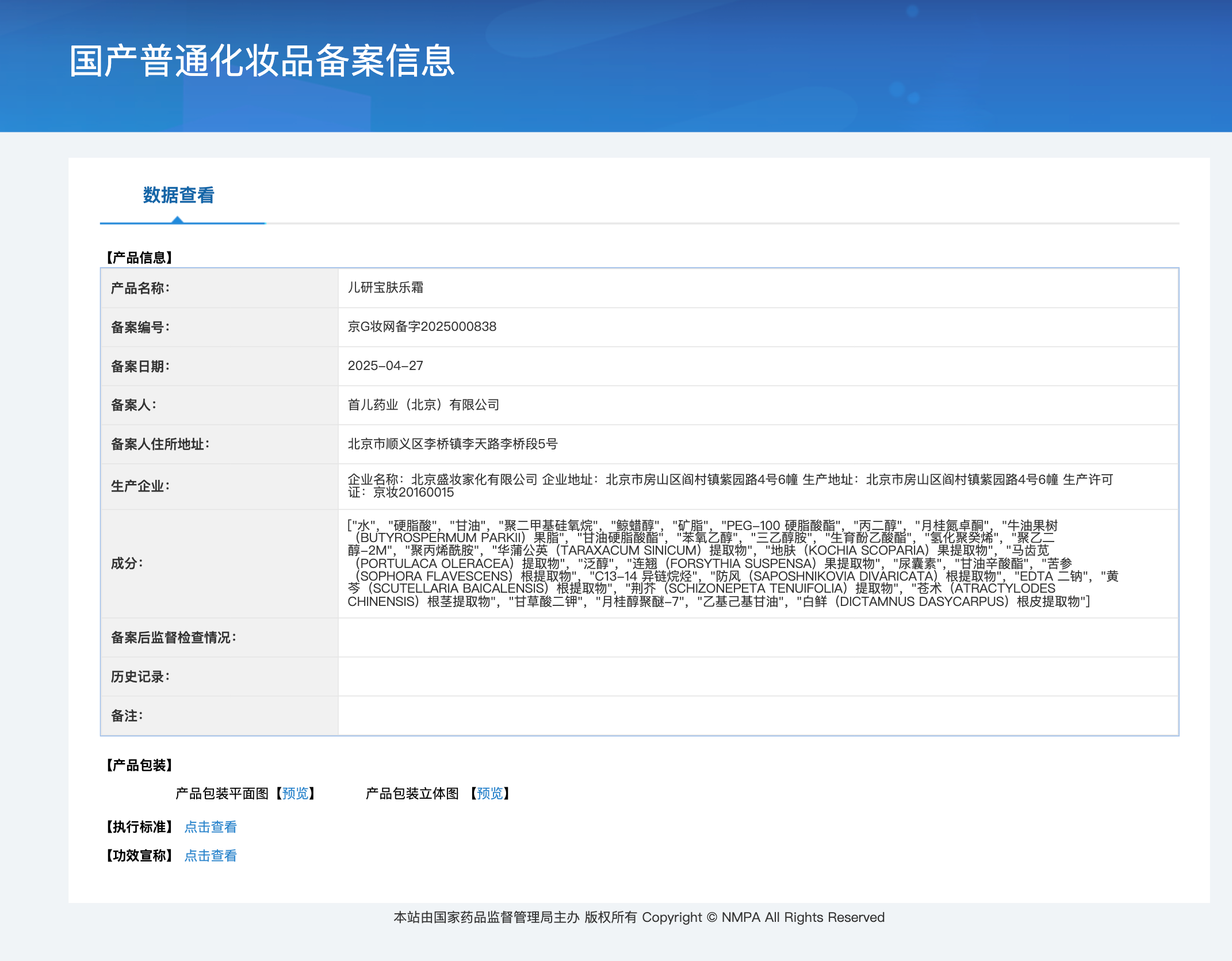
Task: Open the 数据查看 tab
Action: click(x=178, y=196)
